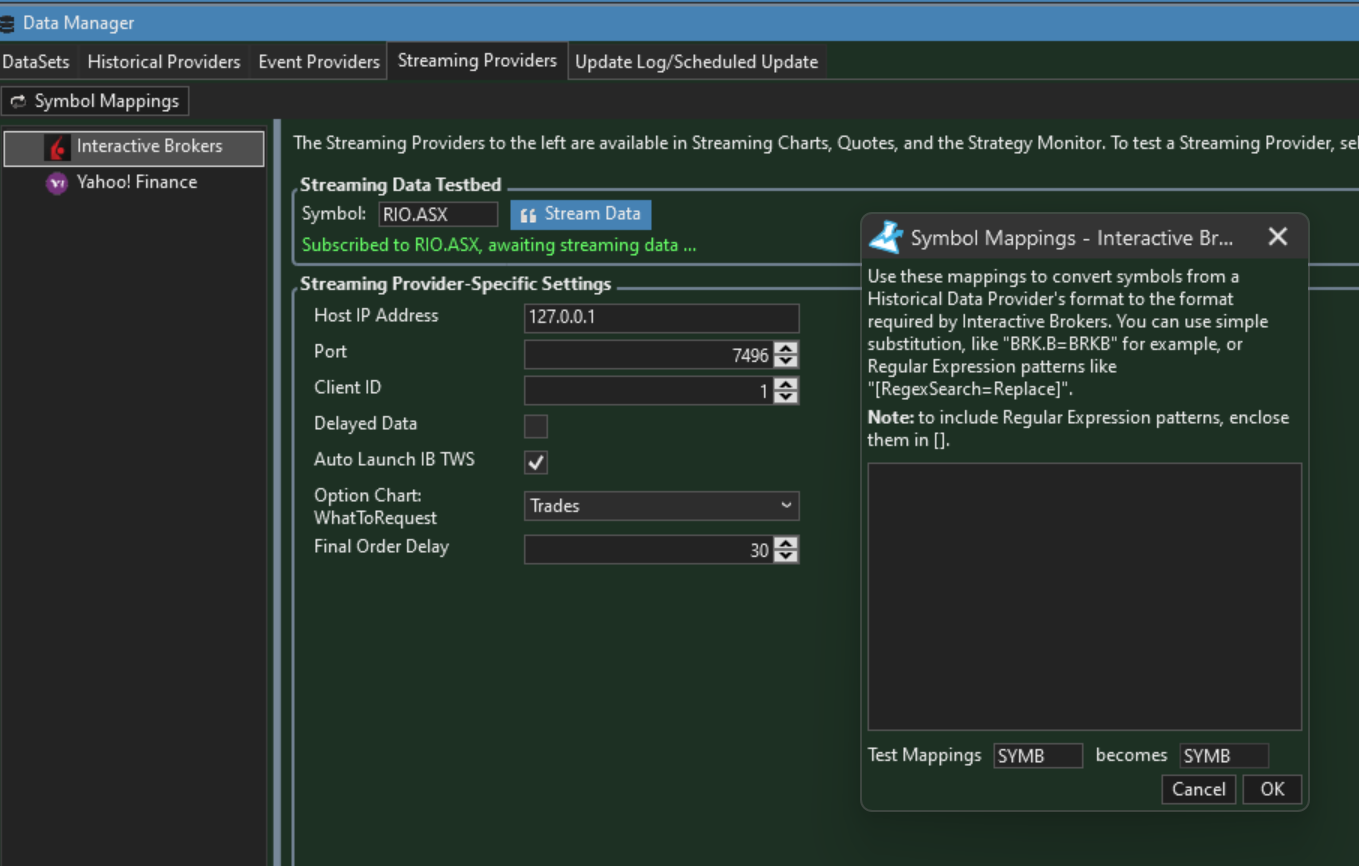Click the Symbol Mappings dialog logo icon

click(x=886, y=238)
